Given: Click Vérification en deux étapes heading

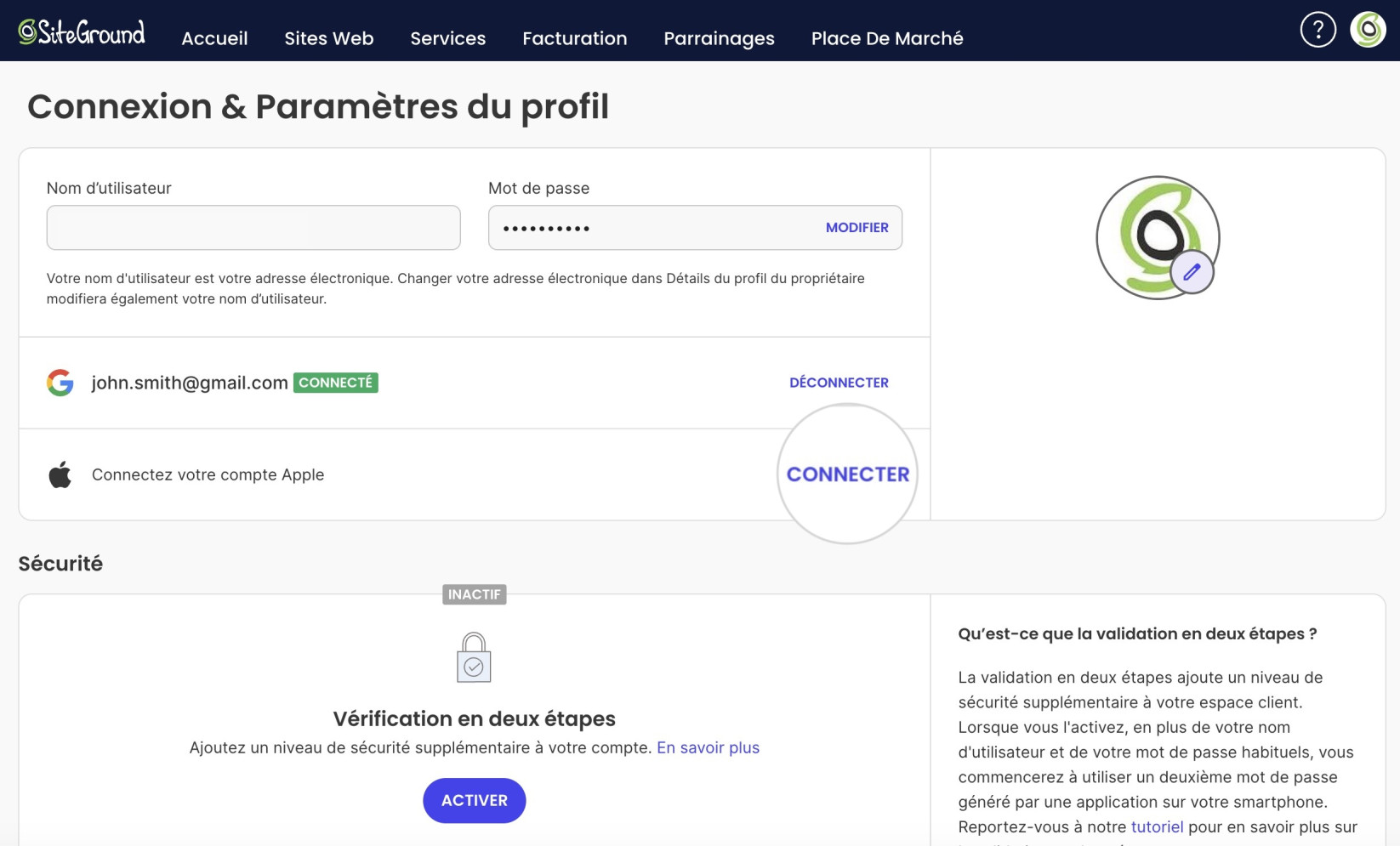Looking at the screenshot, I should click(x=475, y=718).
